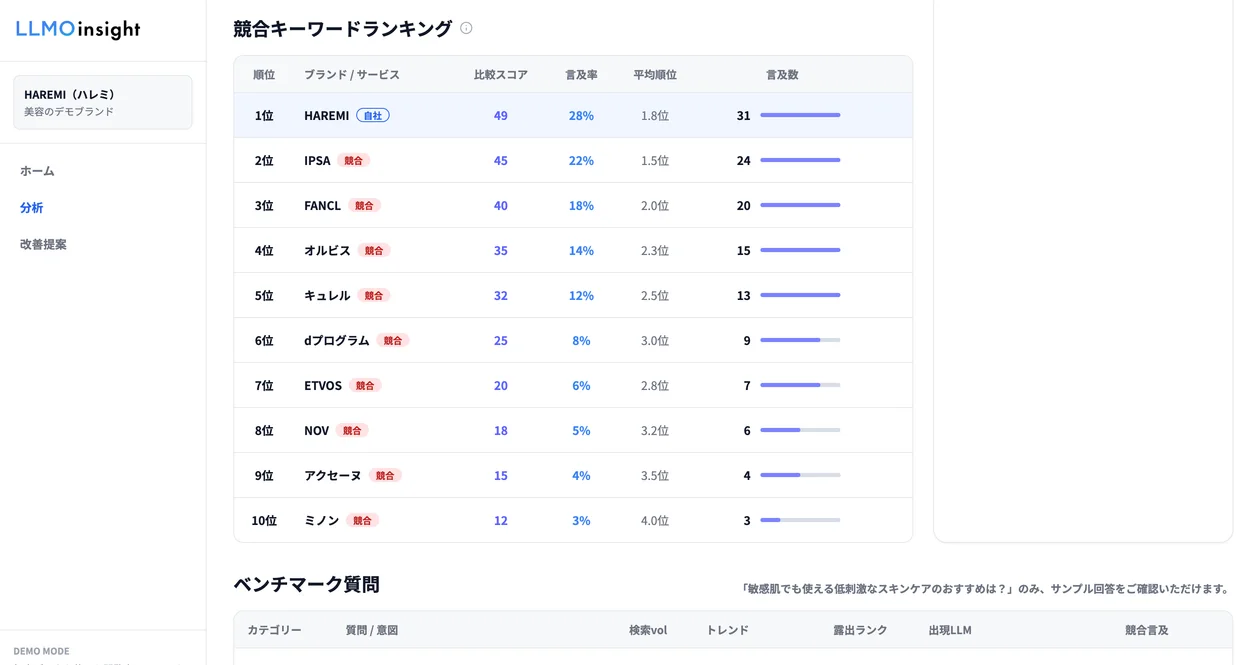Viewport: 1260px width, 665px height.
Task: Click the ブランド / サービス column header
Action: coord(352,75)
